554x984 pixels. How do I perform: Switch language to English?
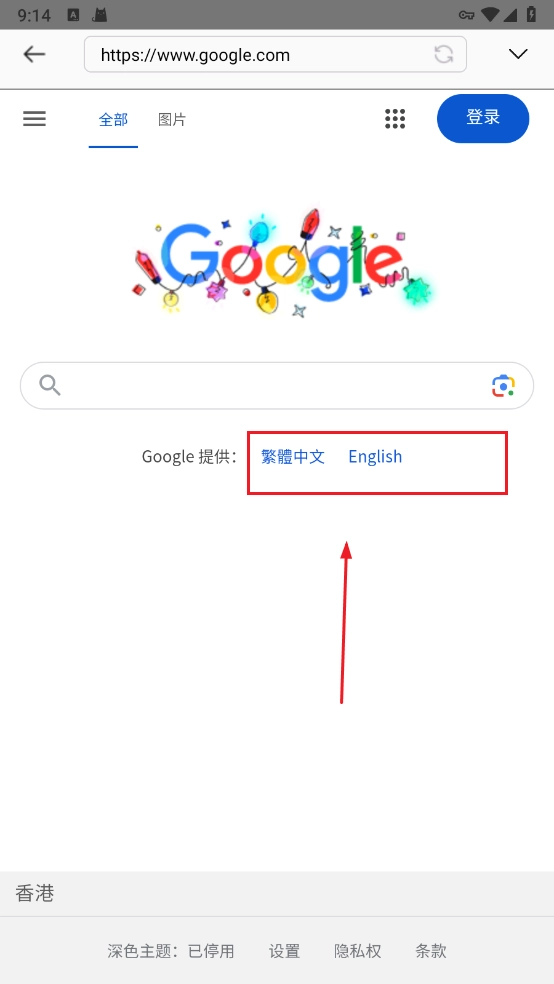(375, 456)
